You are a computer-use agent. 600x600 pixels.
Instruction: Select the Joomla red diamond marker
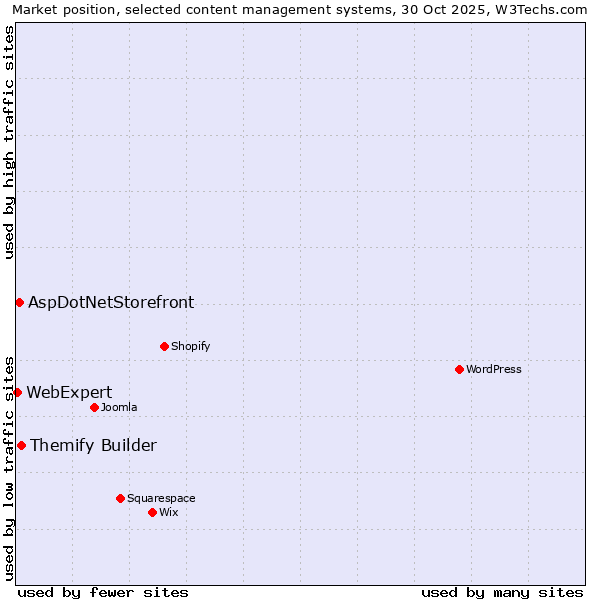click(x=94, y=407)
